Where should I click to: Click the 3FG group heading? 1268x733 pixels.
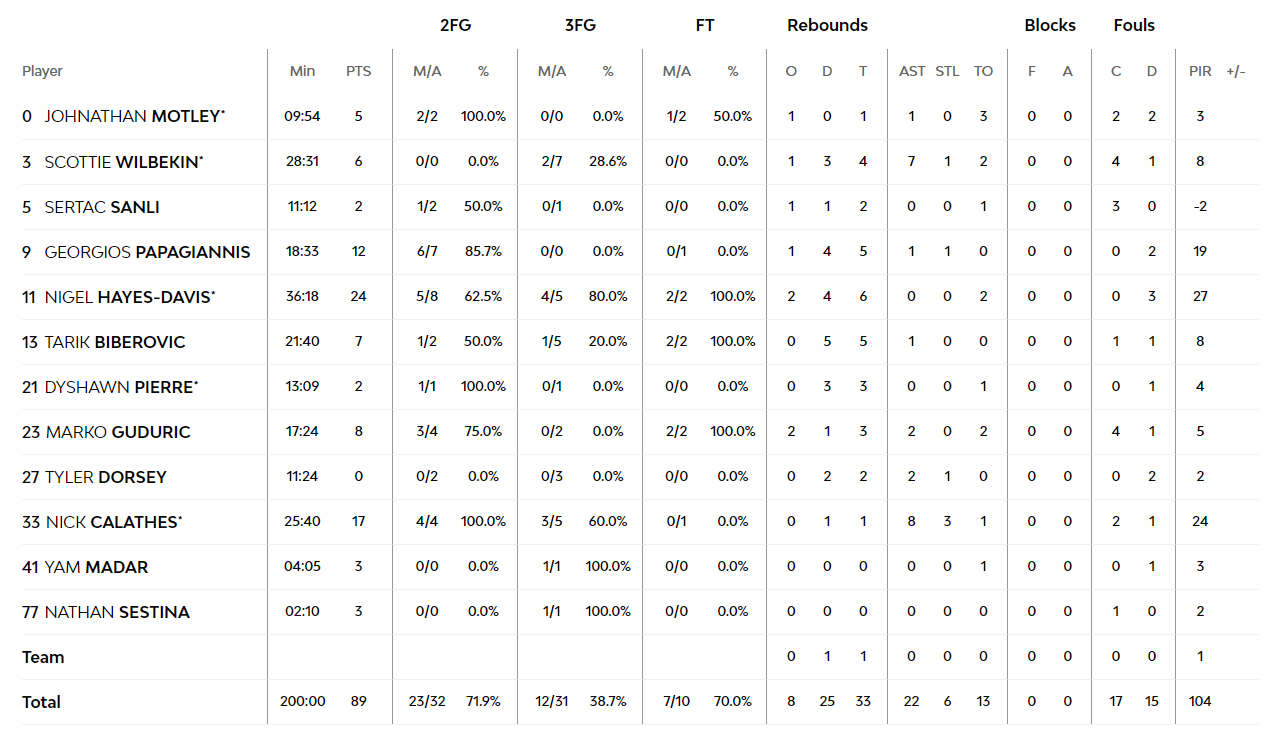[580, 25]
